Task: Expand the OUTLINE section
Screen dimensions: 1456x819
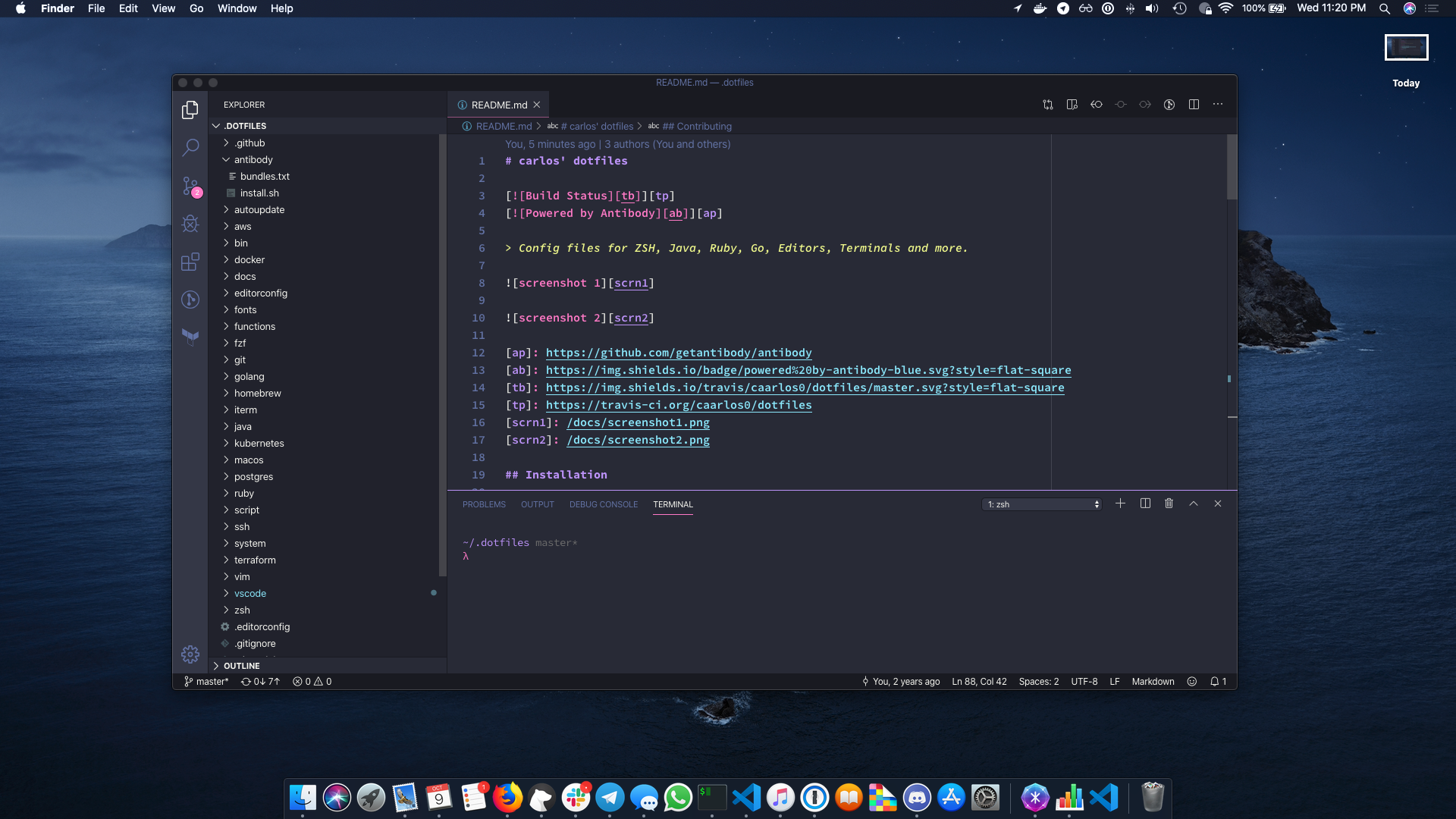Action: 328,666
